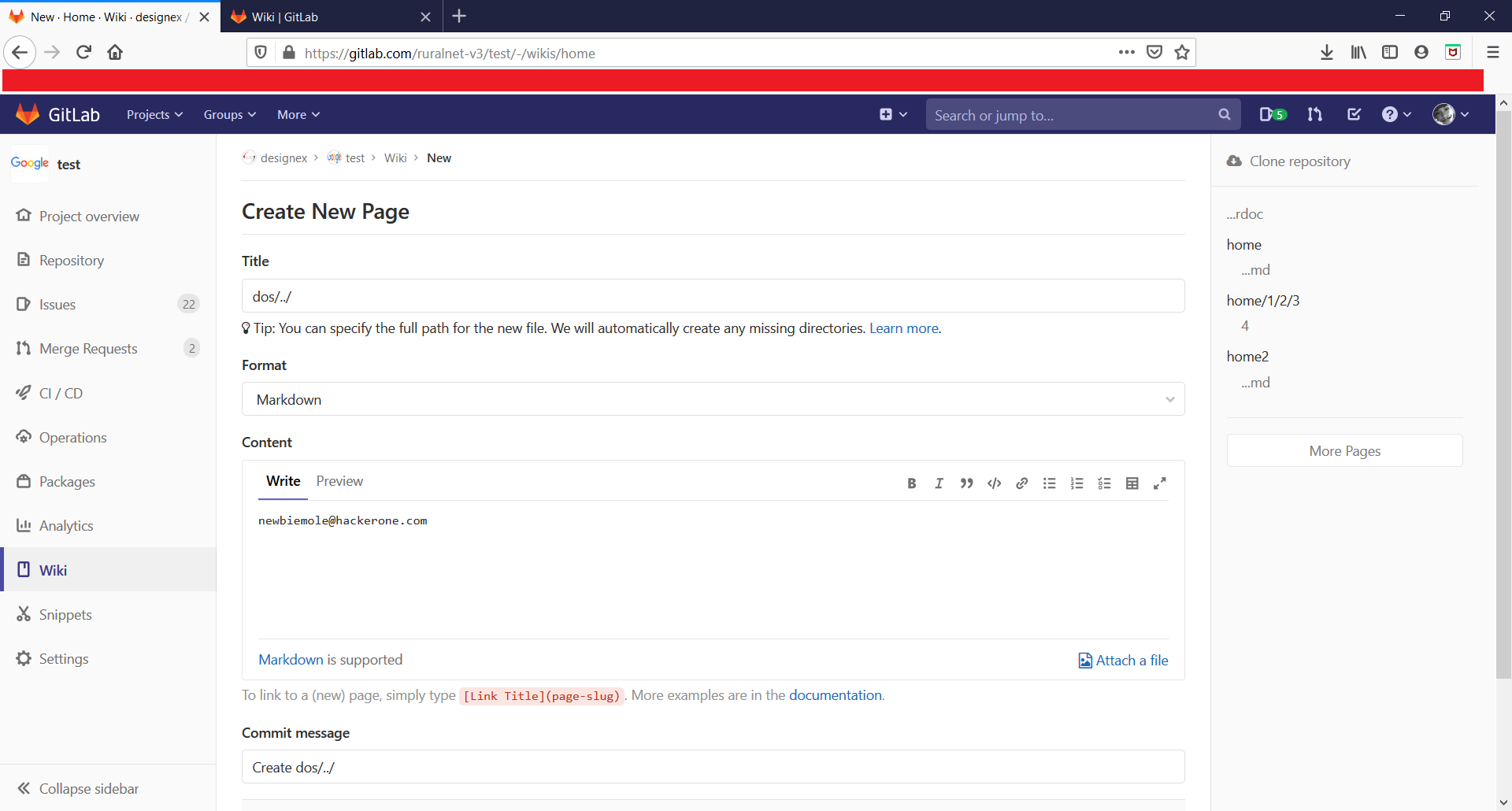Open Issues in the sidebar
The height and width of the screenshot is (811, 1512).
click(x=57, y=305)
